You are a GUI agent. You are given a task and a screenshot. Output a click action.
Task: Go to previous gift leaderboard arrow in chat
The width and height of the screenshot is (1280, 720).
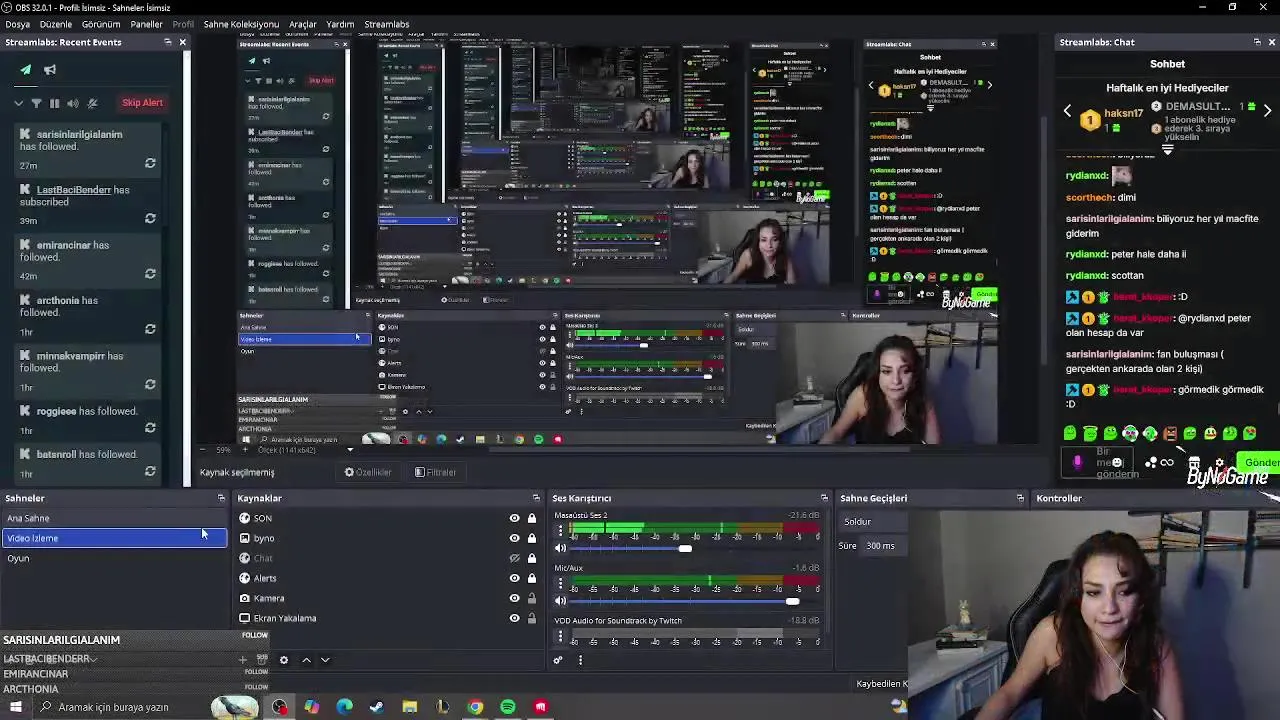coord(1067,111)
